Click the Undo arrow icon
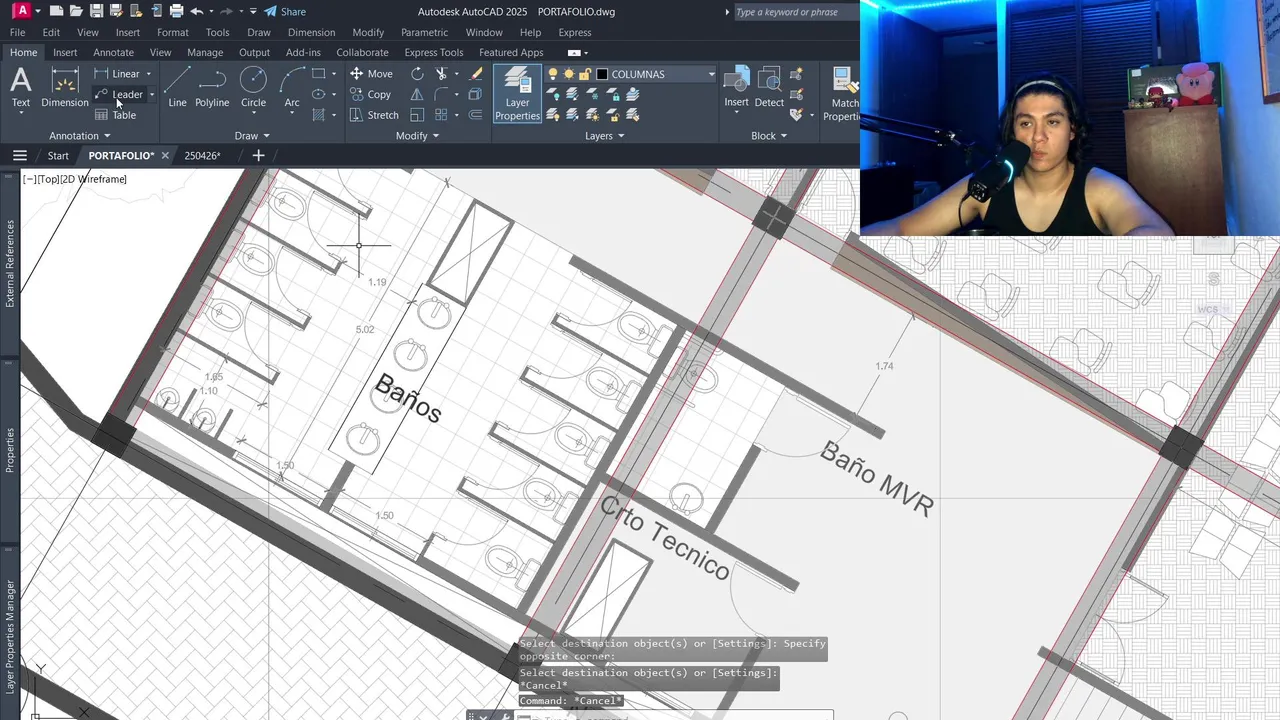1280x720 pixels. [197, 12]
